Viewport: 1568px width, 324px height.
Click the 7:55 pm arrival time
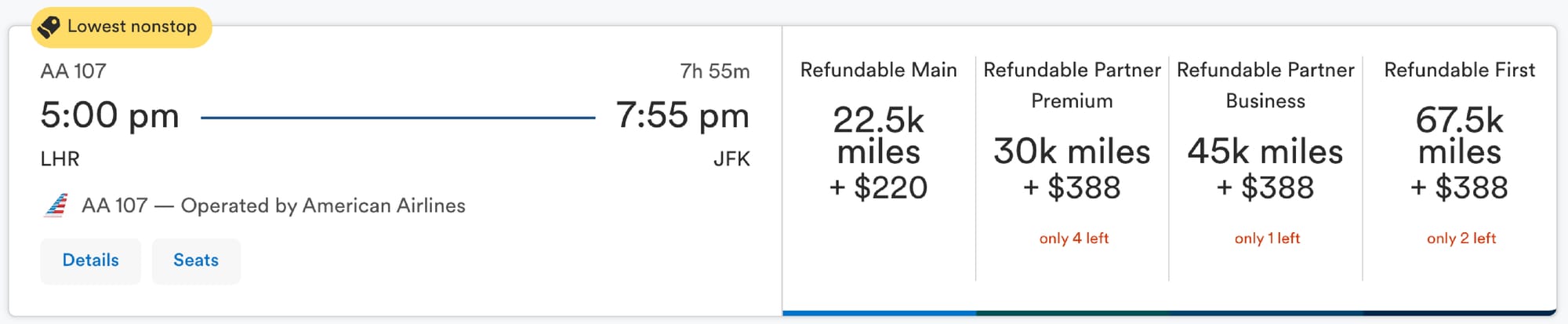click(682, 115)
